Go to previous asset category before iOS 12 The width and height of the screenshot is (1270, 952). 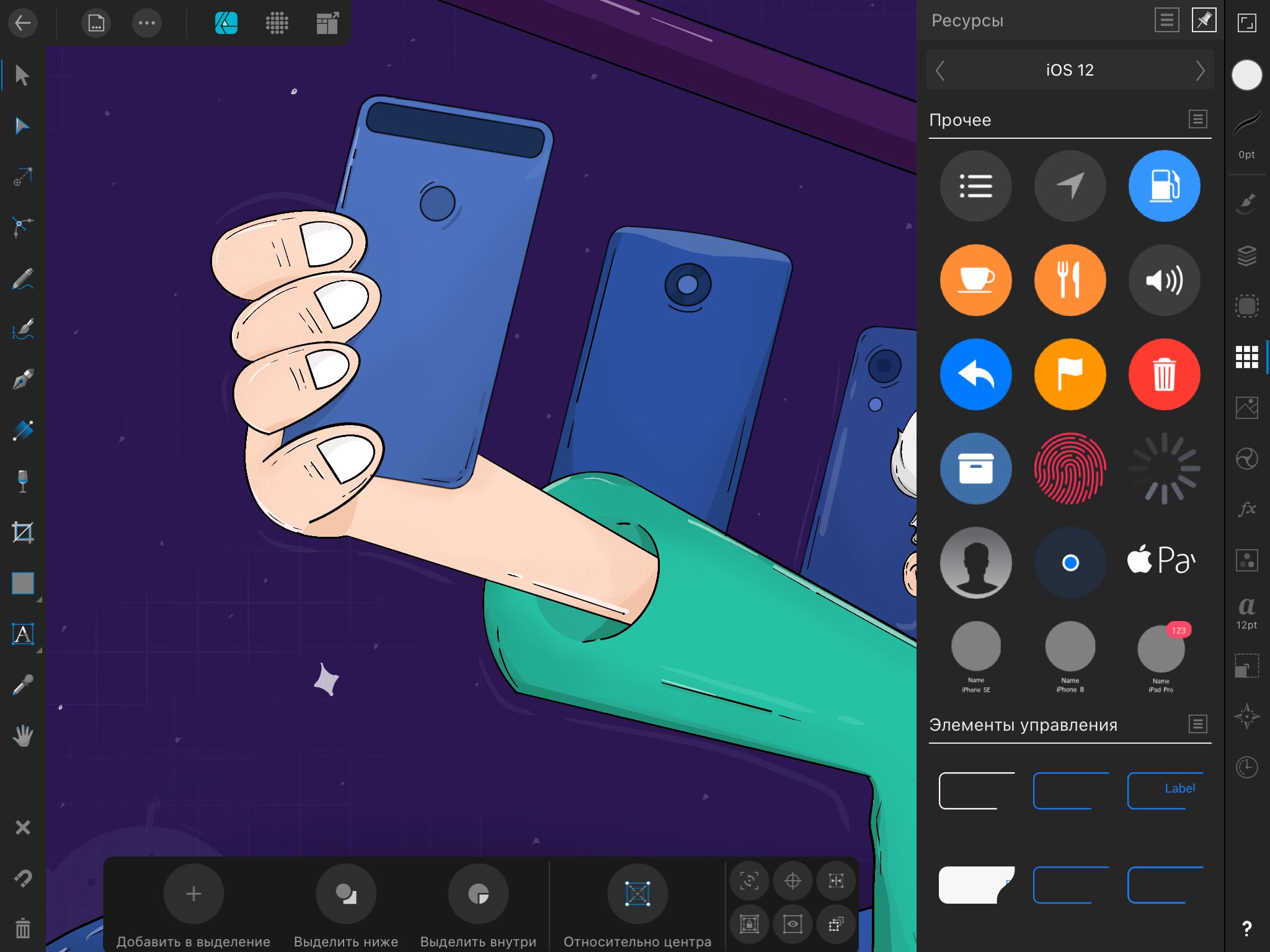point(940,70)
